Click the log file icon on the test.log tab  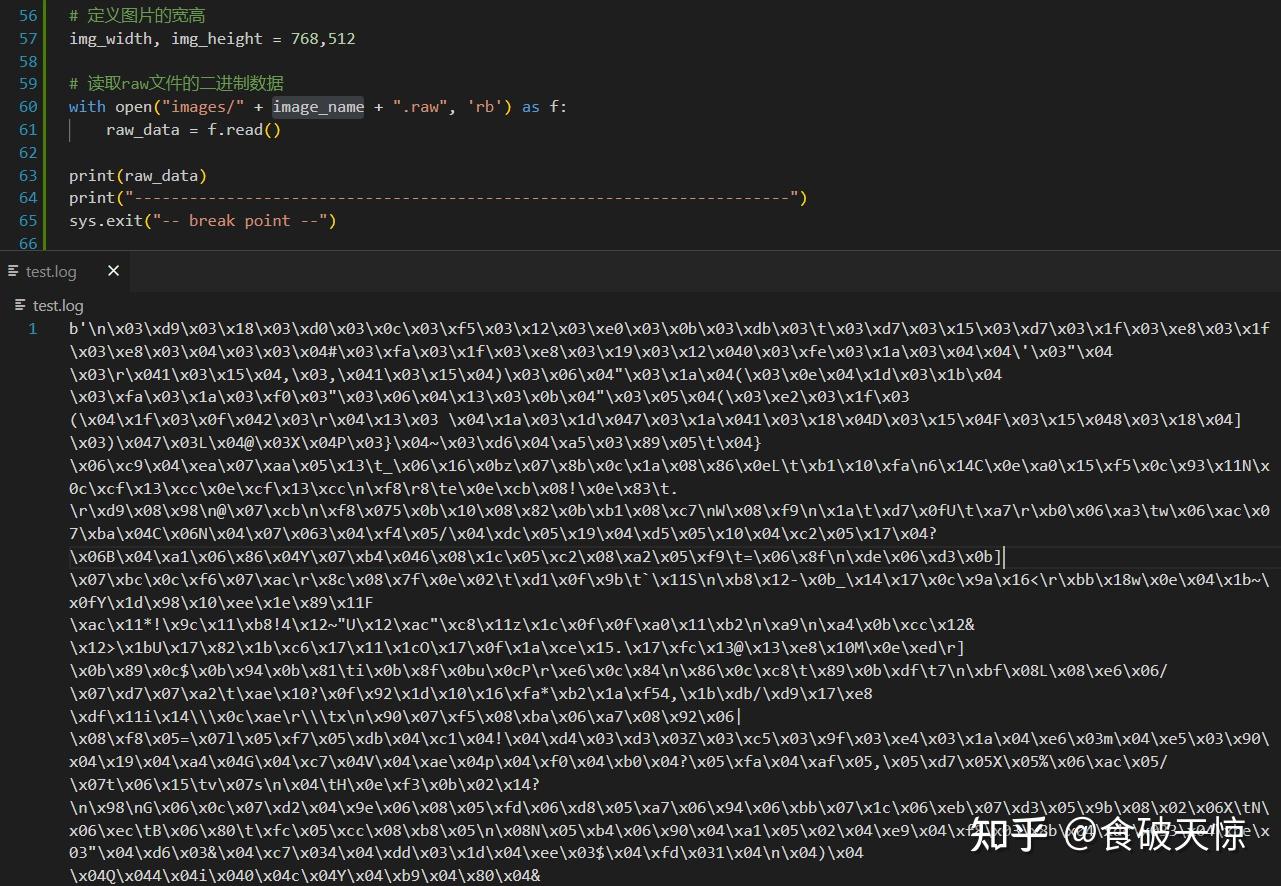pyautogui.click(x=11, y=271)
